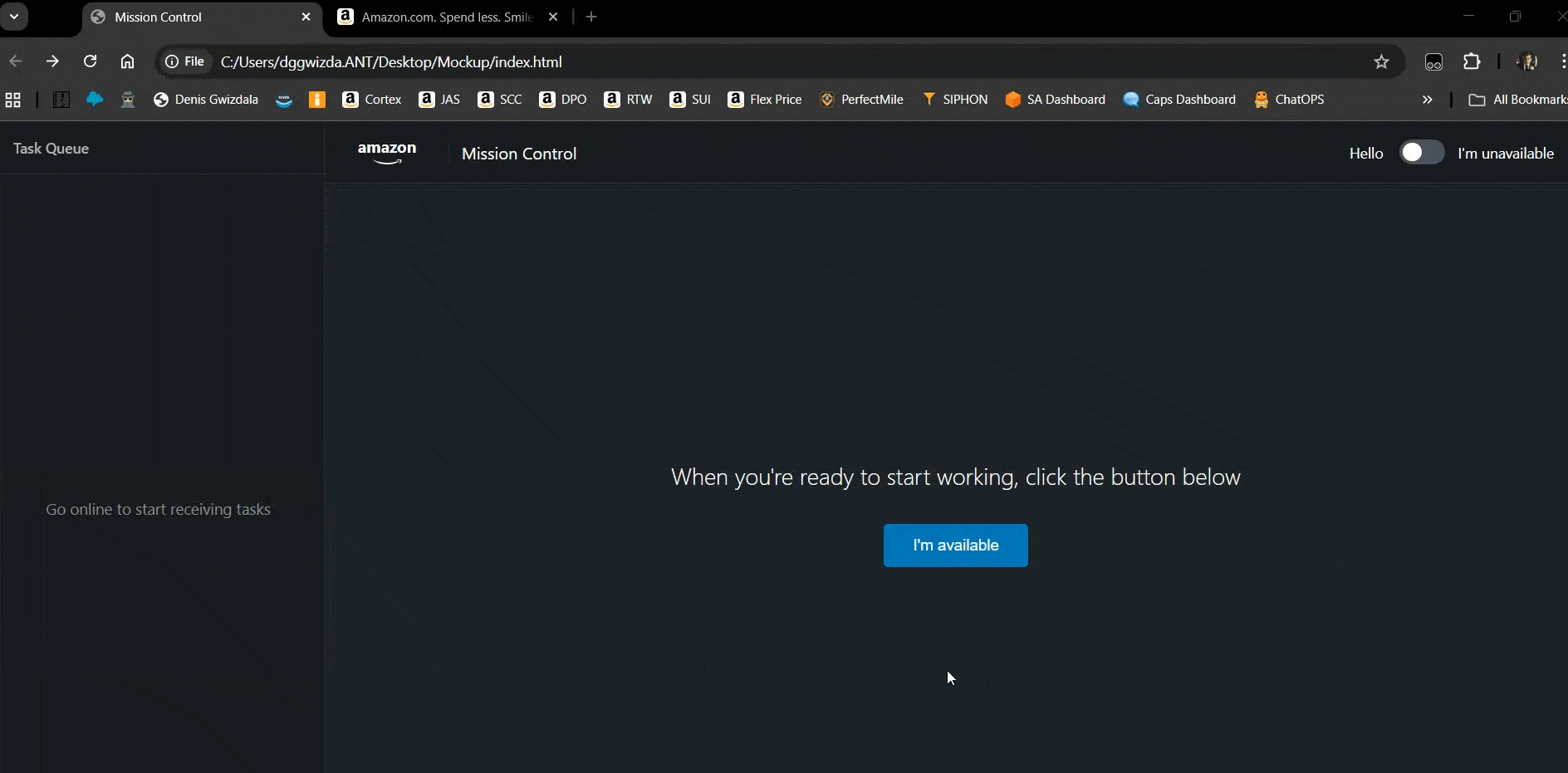
Task: Go to browser home page icon
Action: [x=127, y=61]
